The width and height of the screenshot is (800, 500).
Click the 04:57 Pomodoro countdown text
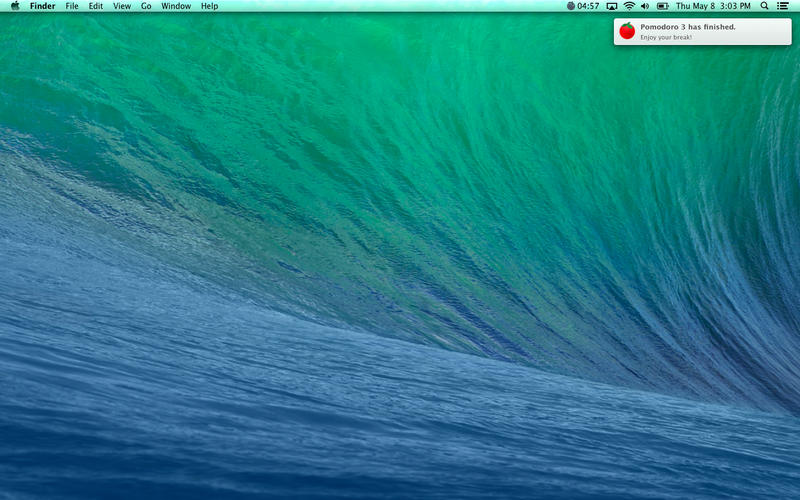589,6
